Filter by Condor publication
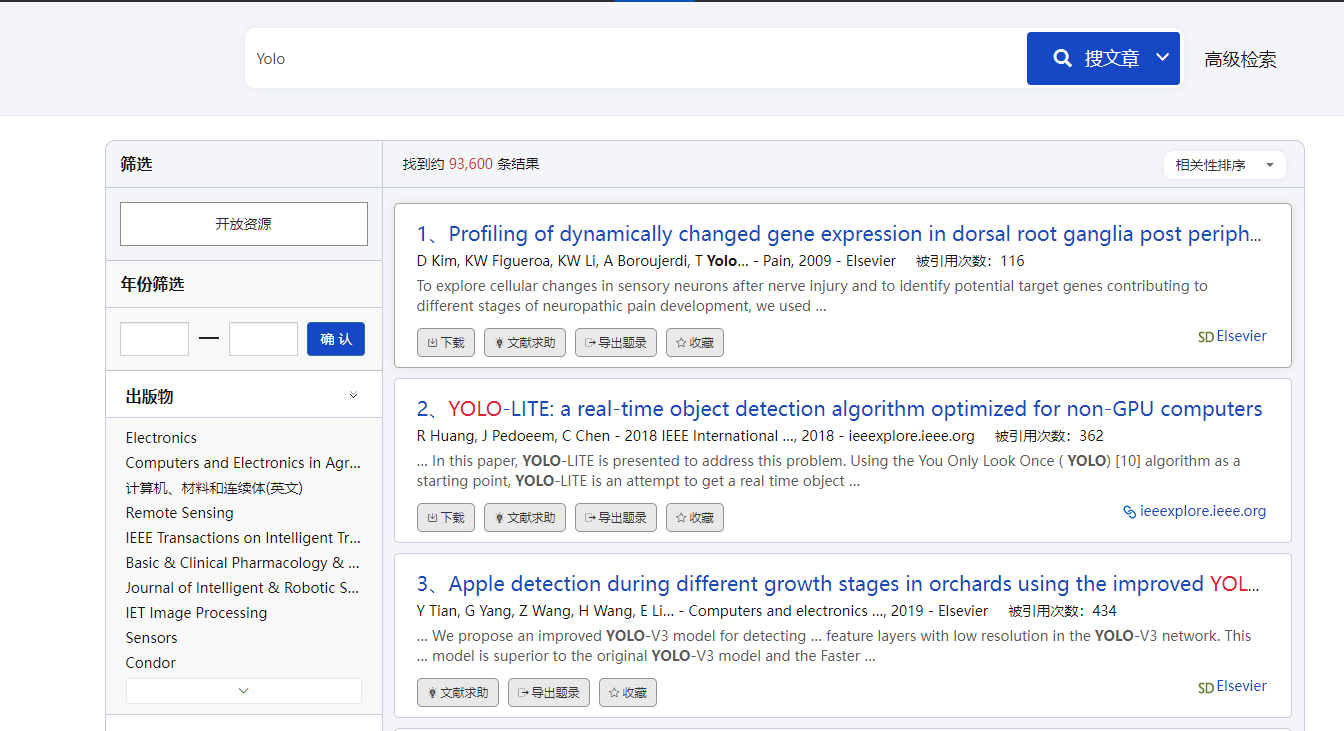 pos(150,663)
